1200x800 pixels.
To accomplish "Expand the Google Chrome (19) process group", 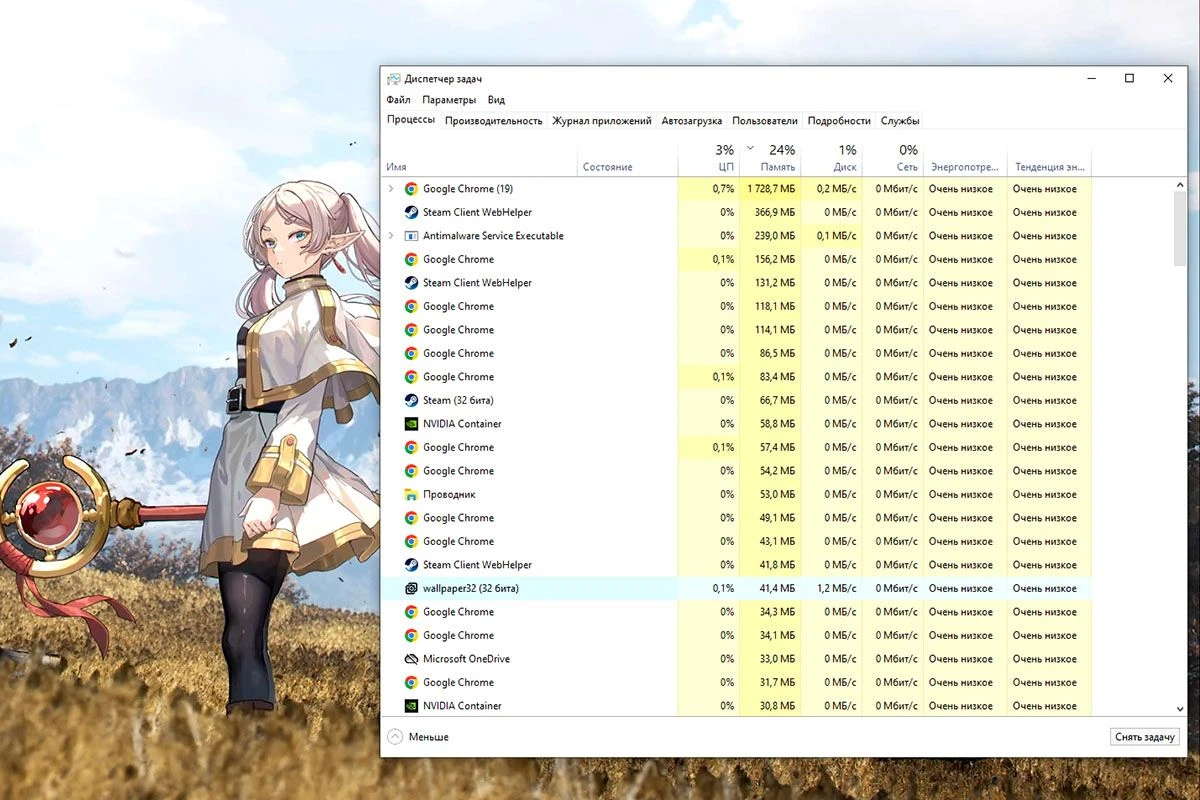I will (x=391, y=189).
